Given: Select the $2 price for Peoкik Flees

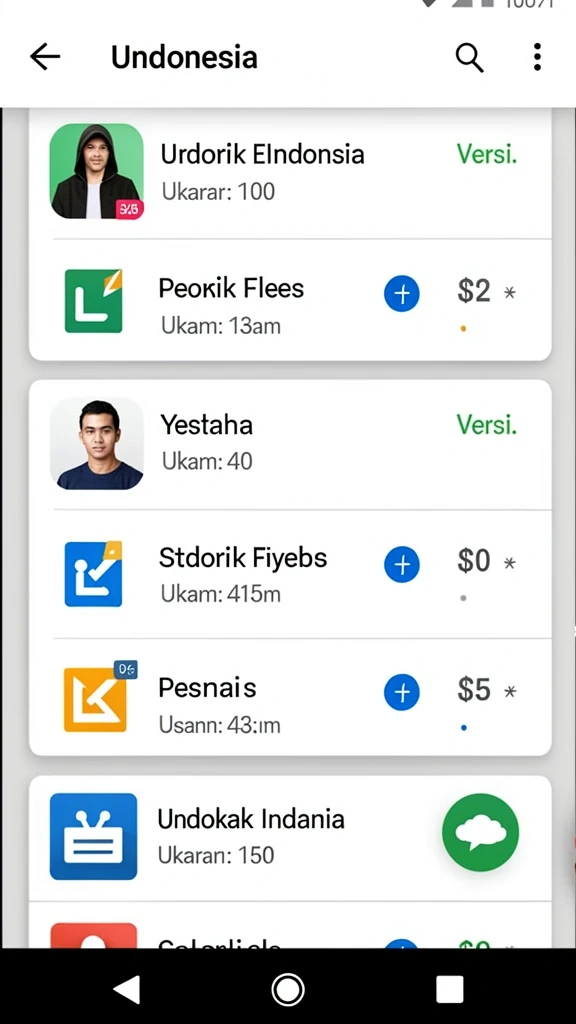Looking at the screenshot, I should (474, 291).
